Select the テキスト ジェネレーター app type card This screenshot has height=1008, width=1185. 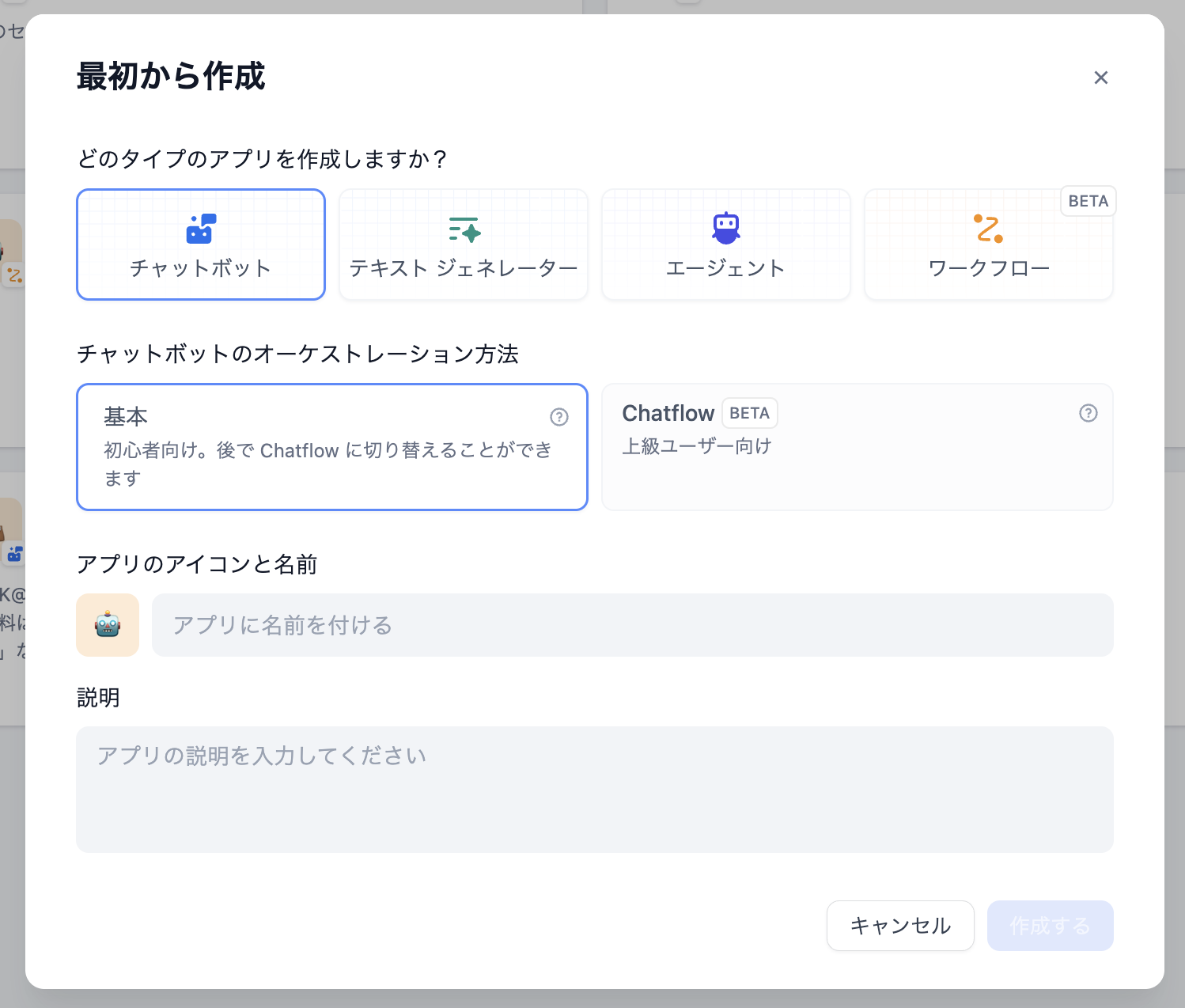point(464,244)
